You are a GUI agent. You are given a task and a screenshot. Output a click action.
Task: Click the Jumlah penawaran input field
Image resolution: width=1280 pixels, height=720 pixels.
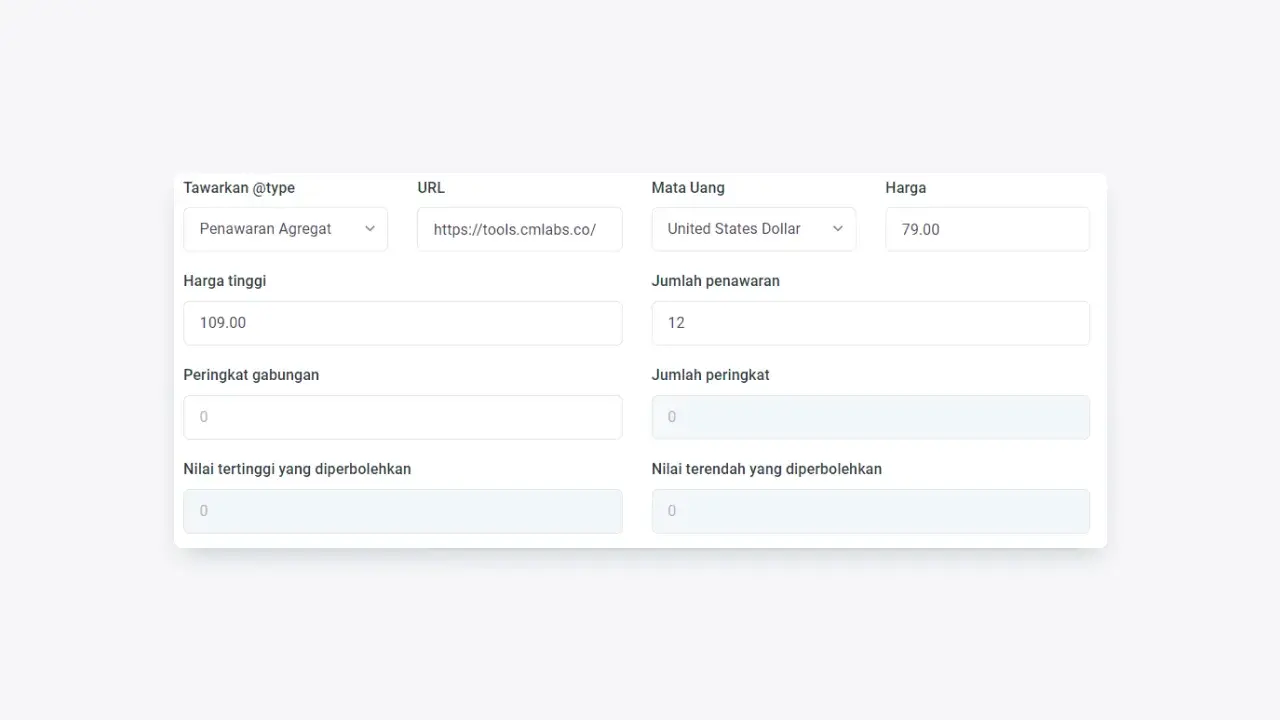pos(870,323)
